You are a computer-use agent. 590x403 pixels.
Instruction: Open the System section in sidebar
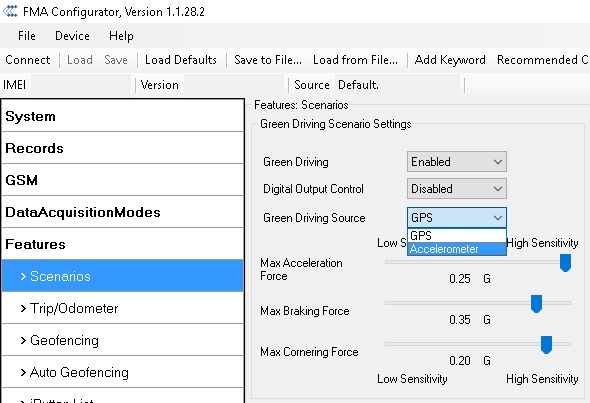pos(123,116)
